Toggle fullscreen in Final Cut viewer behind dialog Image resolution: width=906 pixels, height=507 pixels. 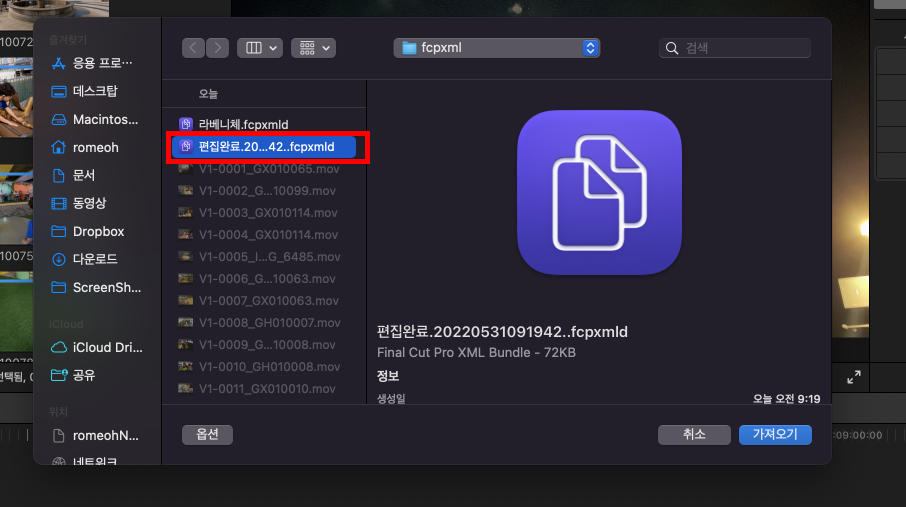pyautogui.click(x=854, y=377)
